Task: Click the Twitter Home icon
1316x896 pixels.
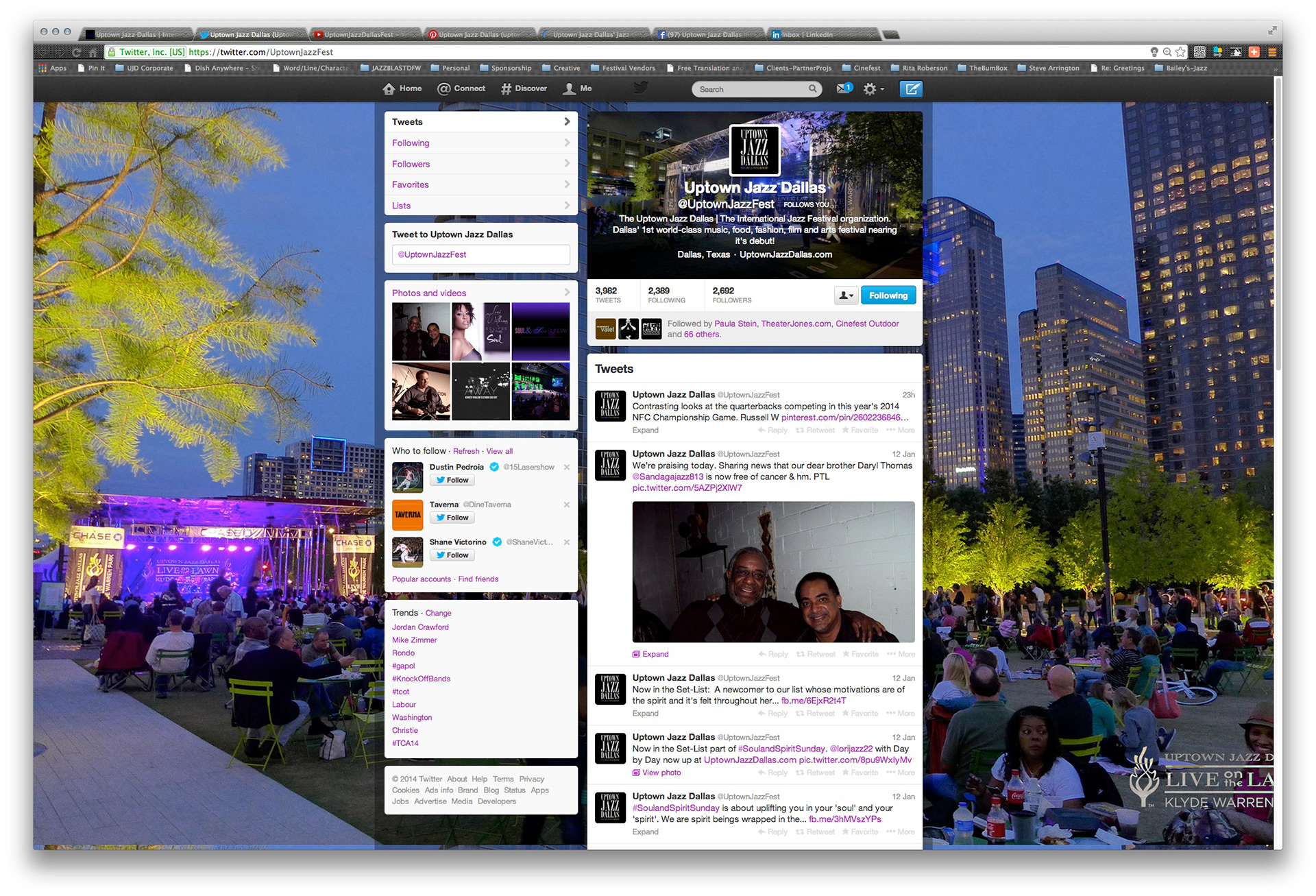Action: [x=389, y=88]
